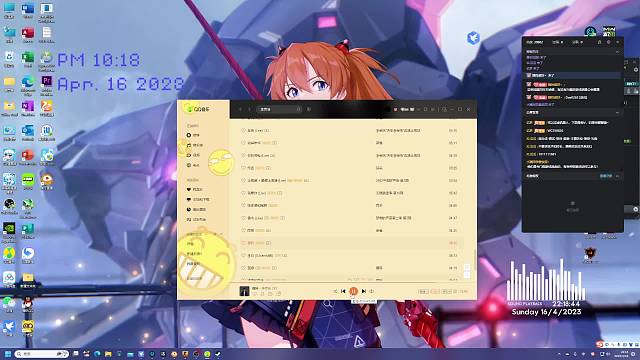Open the user avatar in QQ Music title bar
The height and width of the screenshot is (360, 640).
tap(395, 109)
